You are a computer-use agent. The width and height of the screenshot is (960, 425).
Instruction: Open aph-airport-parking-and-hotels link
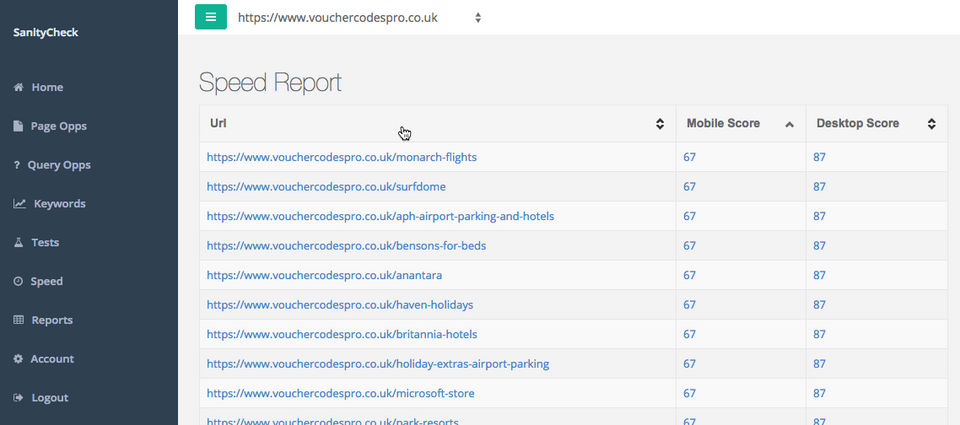coord(380,216)
